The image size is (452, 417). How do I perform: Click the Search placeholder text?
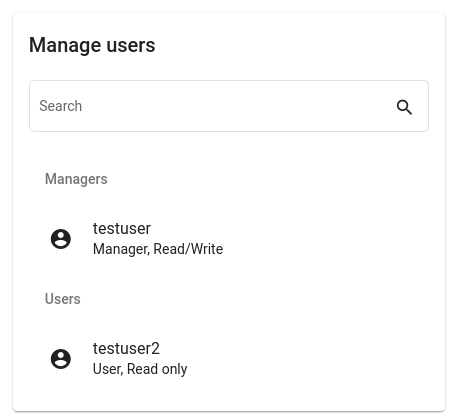[x=60, y=106]
